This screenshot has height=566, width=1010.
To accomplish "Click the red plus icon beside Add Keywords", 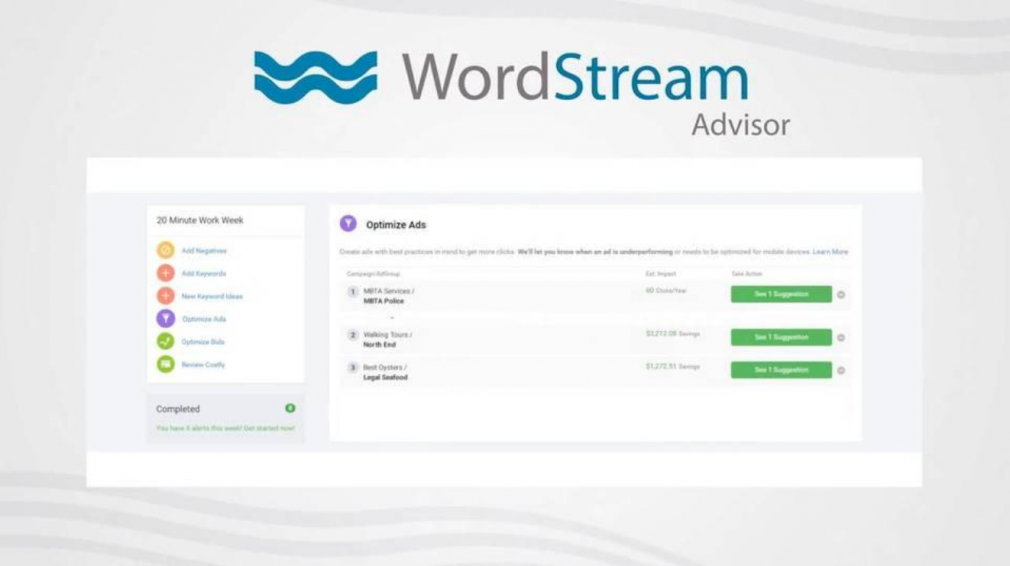I will [x=166, y=273].
